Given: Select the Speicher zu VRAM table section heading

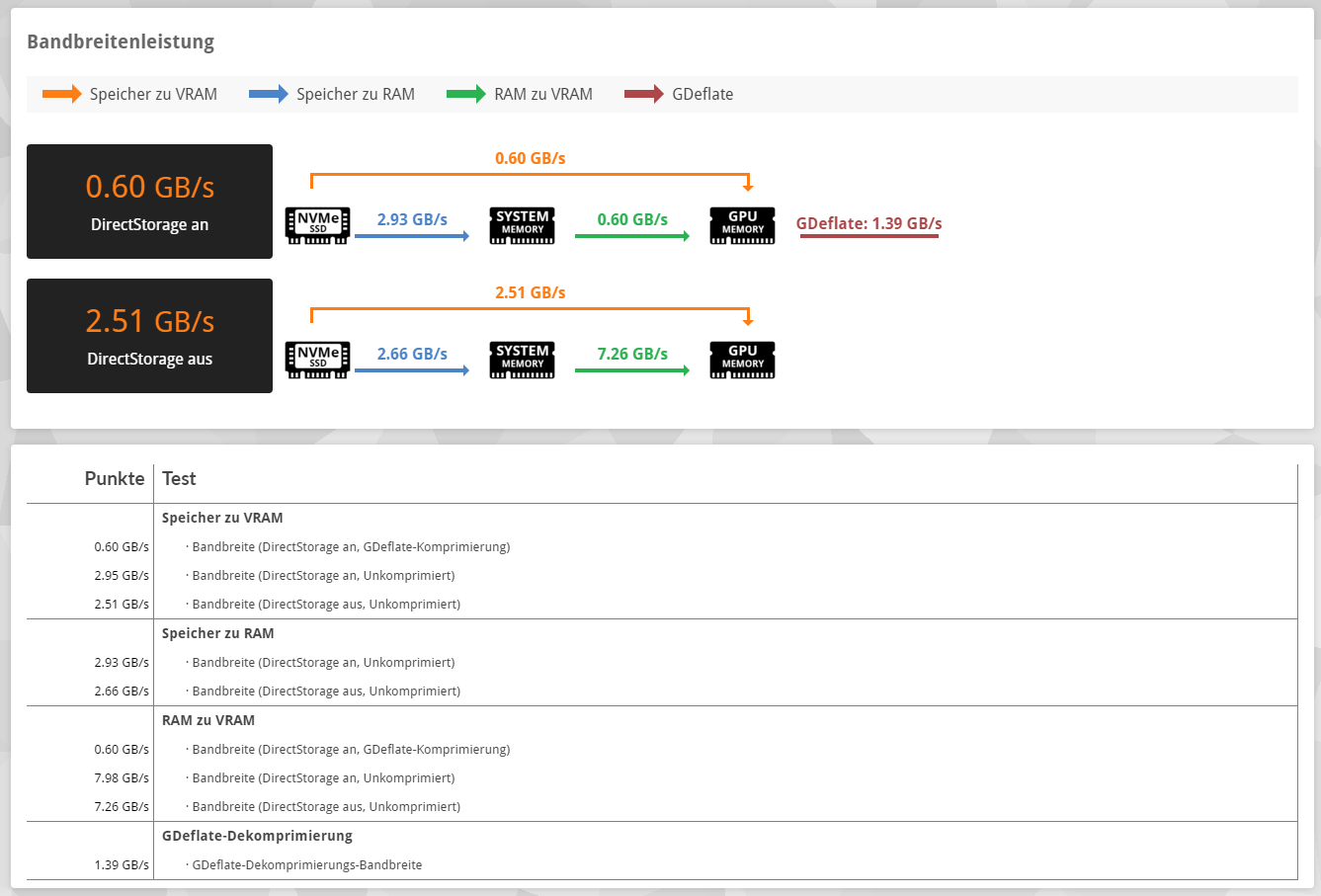Looking at the screenshot, I should pyautogui.click(x=222, y=518).
